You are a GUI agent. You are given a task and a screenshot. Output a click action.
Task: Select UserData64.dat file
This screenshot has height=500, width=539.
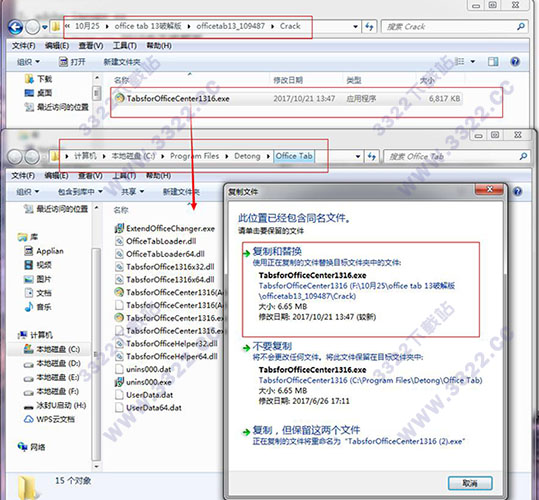click(148, 408)
